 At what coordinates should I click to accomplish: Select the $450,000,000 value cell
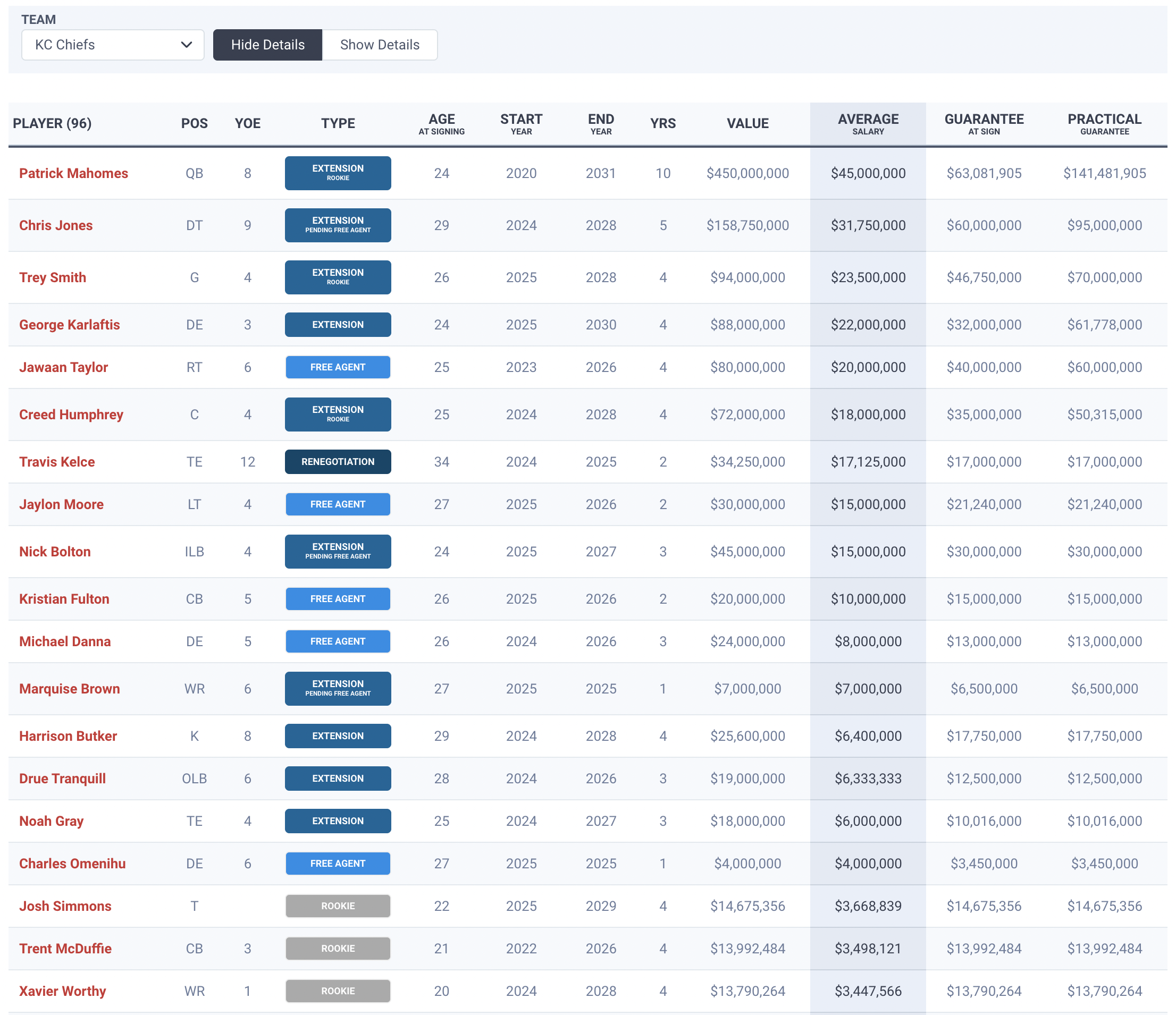click(x=747, y=173)
